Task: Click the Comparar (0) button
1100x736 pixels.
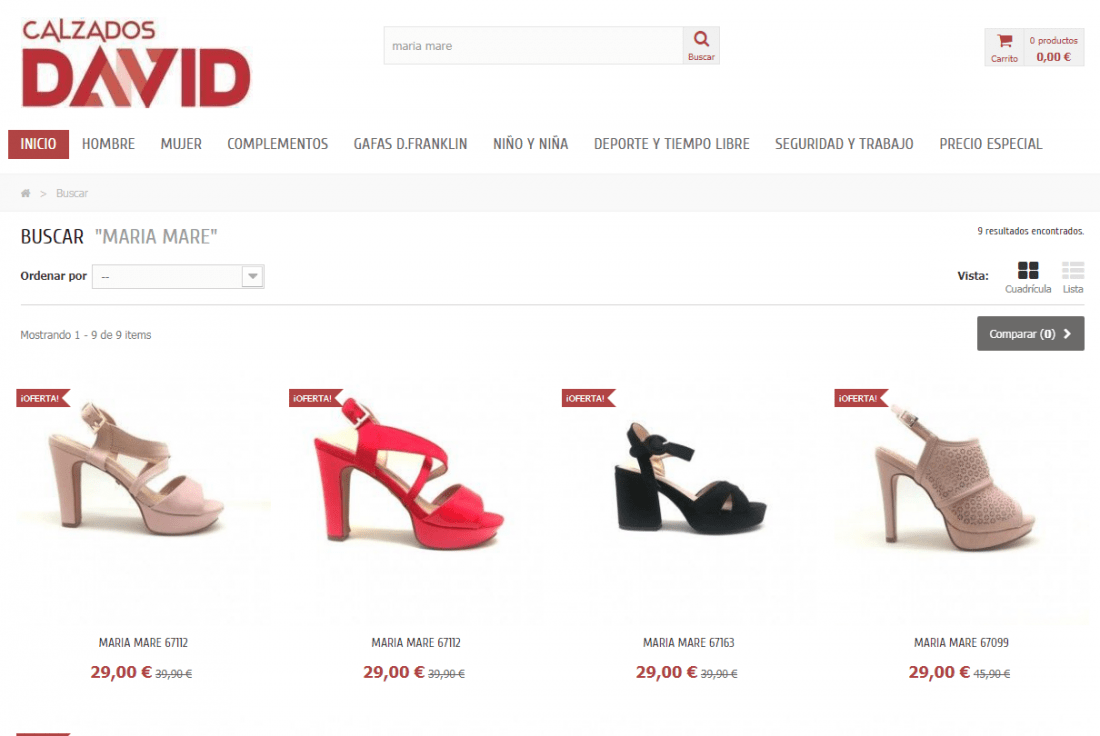Action: click(x=1031, y=334)
